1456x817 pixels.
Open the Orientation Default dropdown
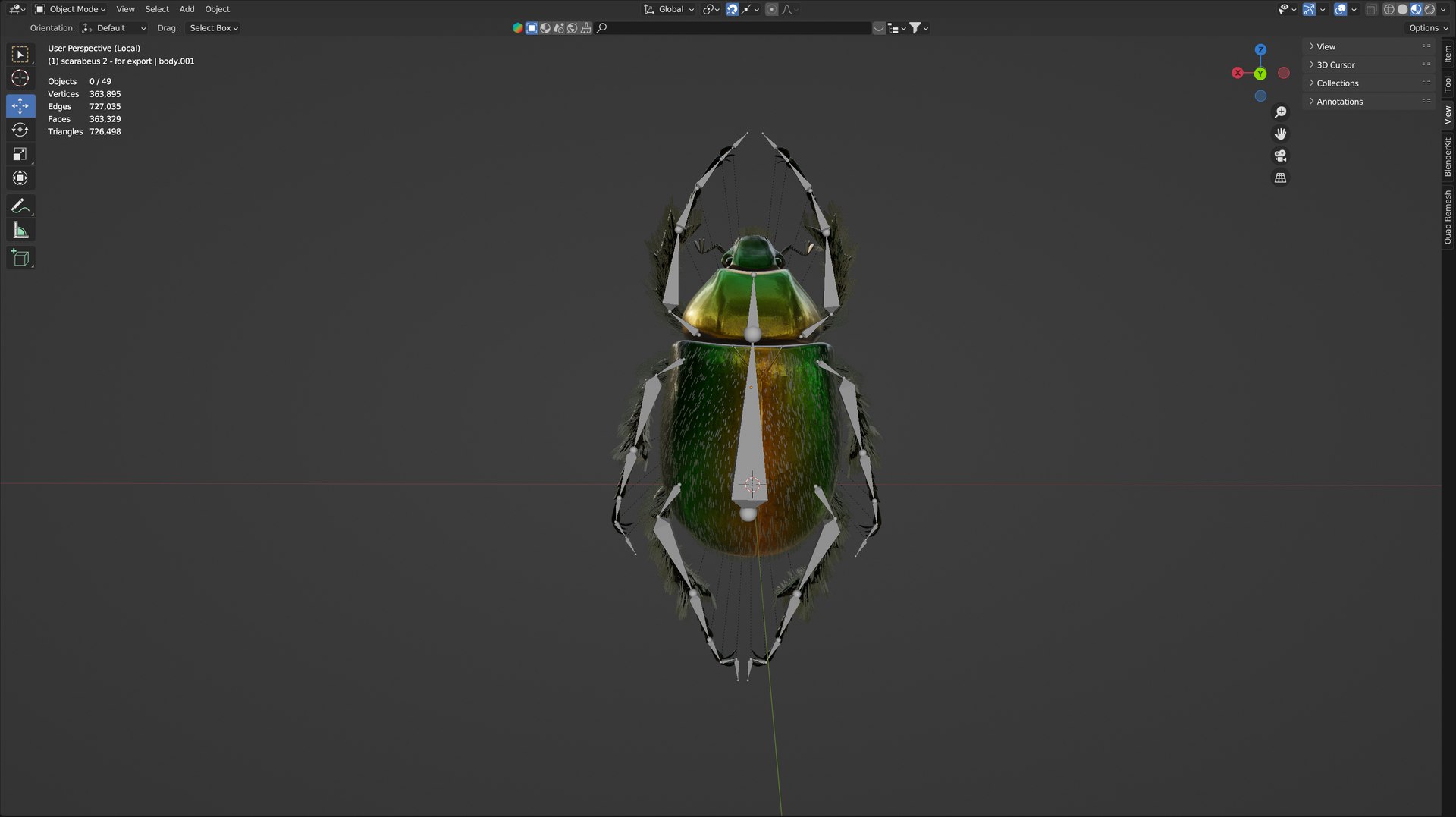pos(114,28)
